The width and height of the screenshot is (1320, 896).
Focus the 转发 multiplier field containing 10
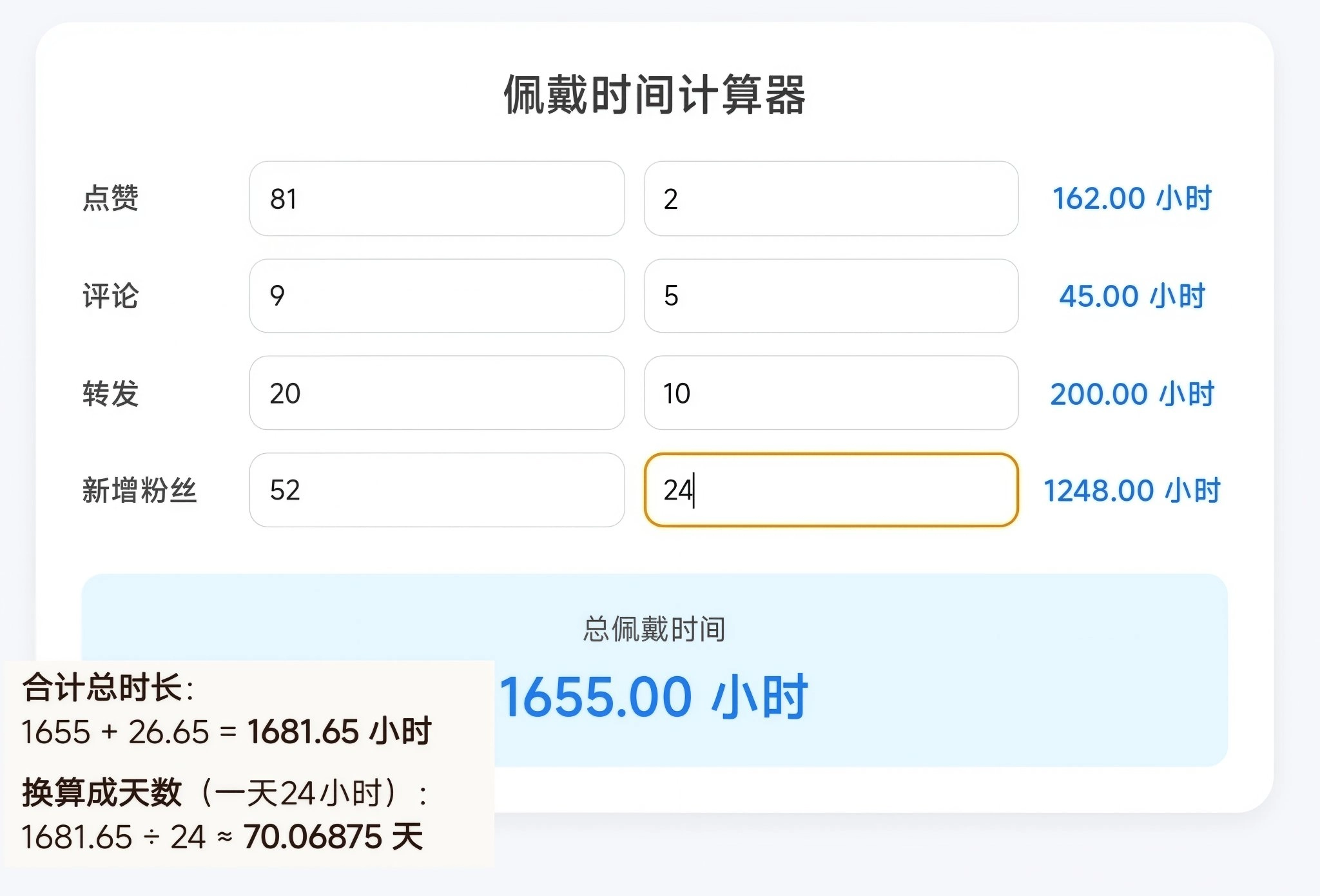[831, 393]
